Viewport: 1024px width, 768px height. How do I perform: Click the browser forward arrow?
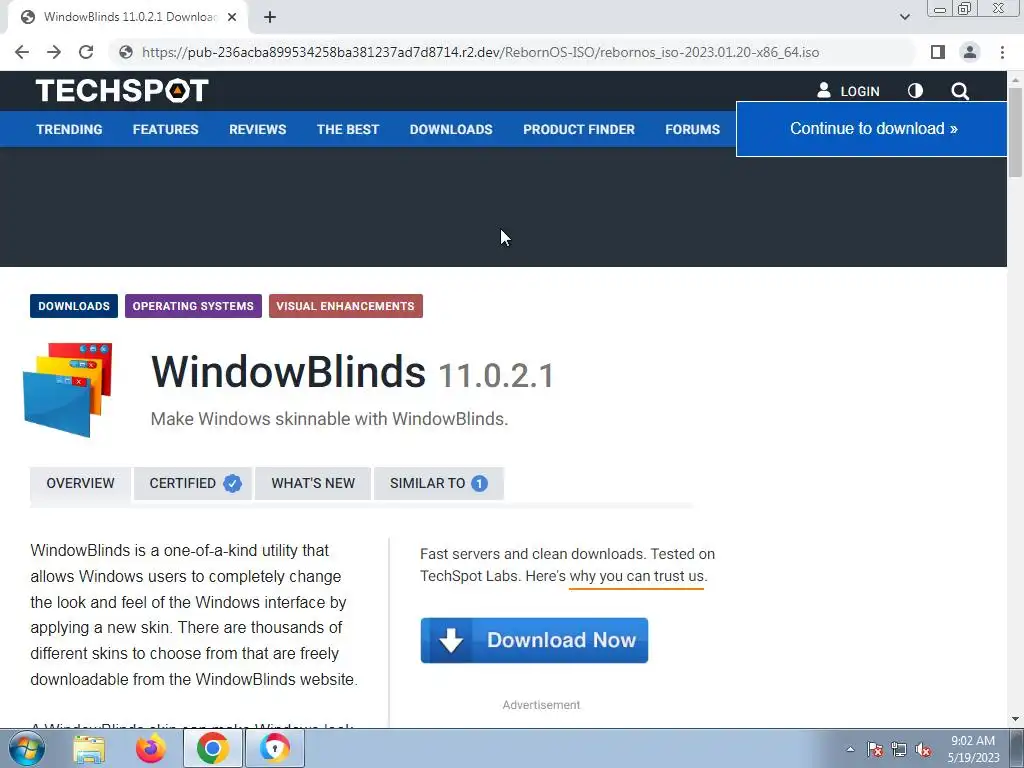pos(54,52)
